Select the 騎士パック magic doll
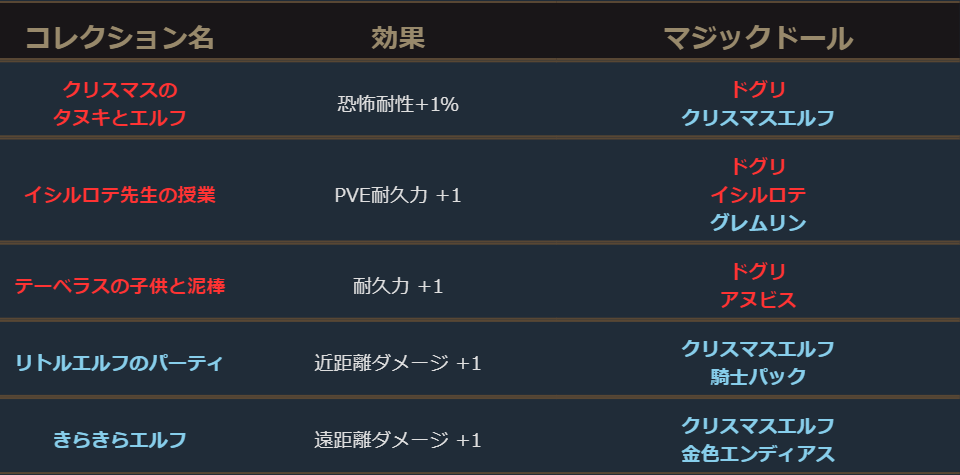The height and width of the screenshot is (475, 960). pos(758,377)
